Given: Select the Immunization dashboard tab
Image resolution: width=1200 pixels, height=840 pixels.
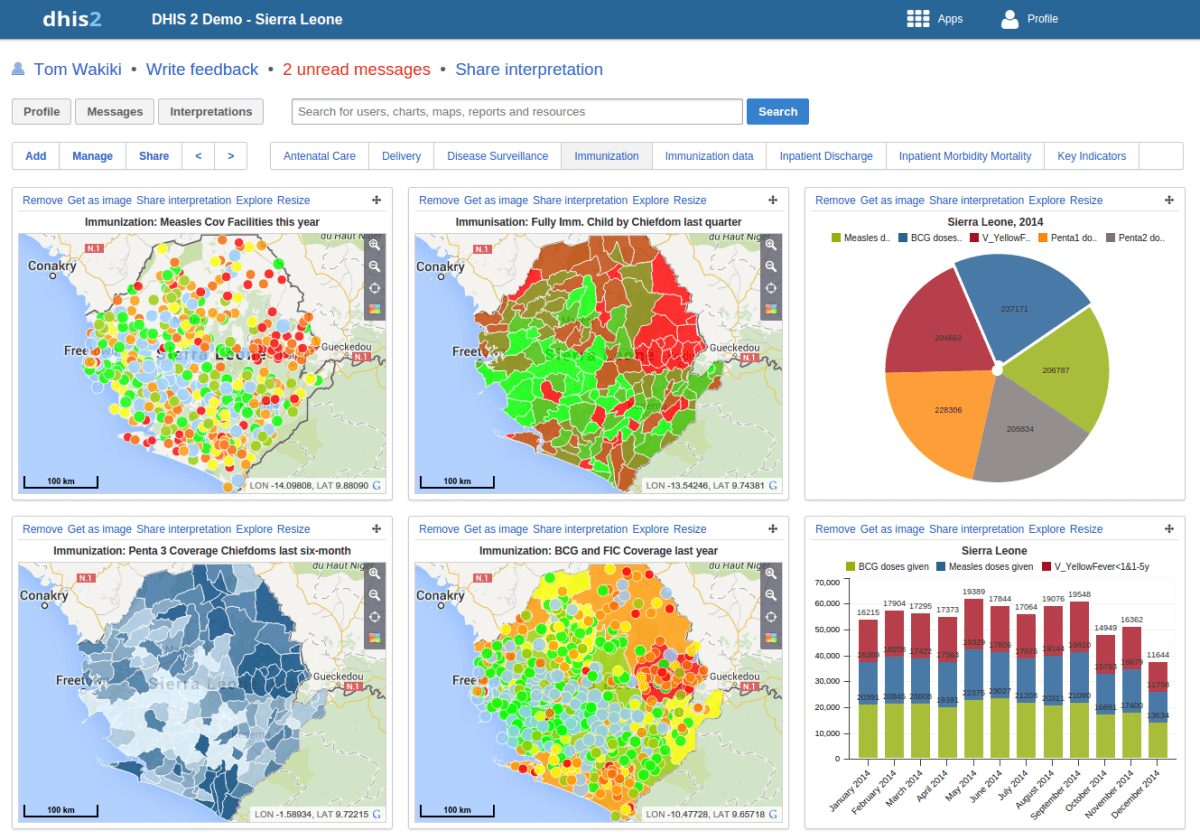Looking at the screenshot, I should click(x=607, y=156).
